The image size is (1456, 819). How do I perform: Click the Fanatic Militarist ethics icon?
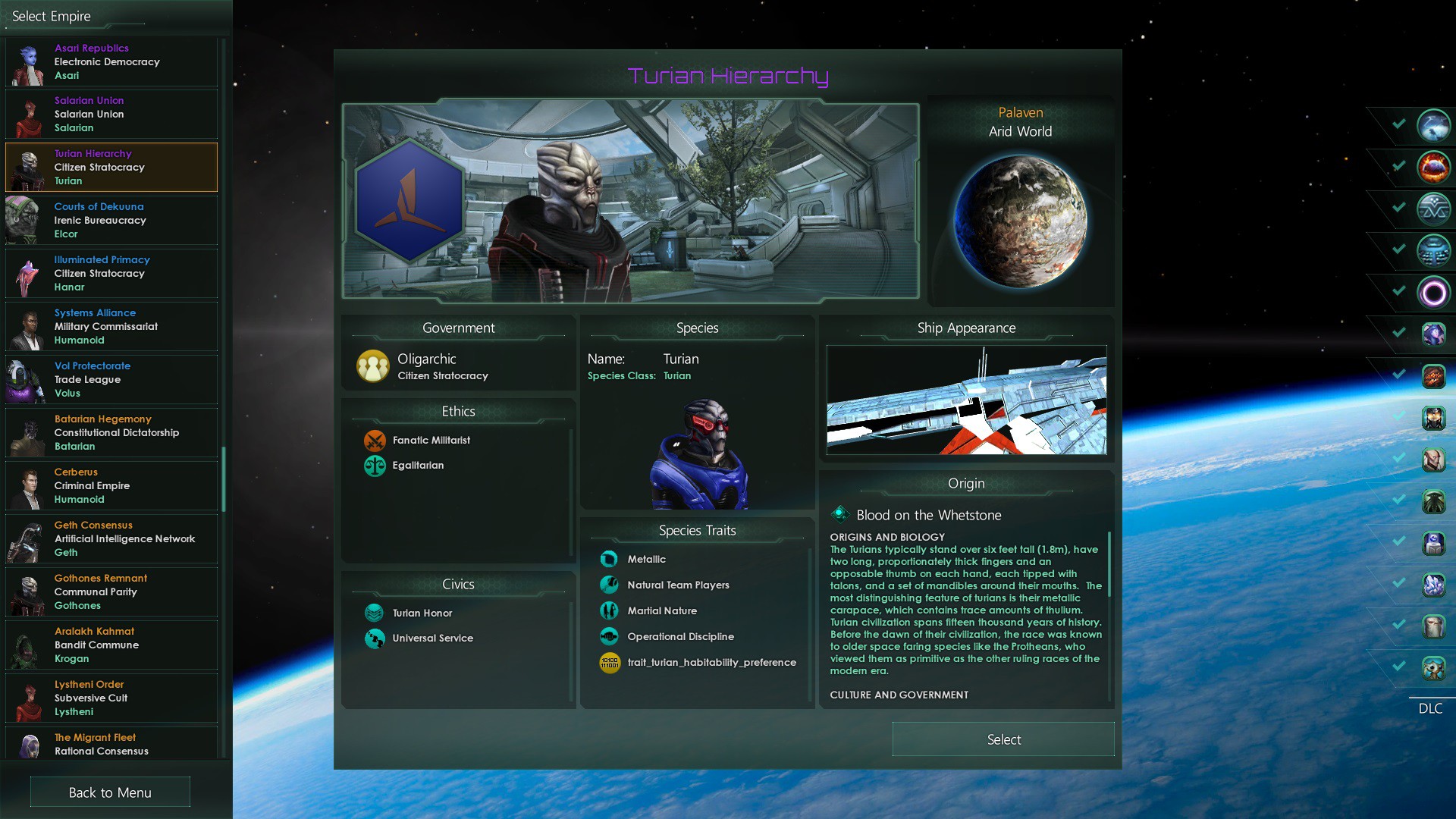click(x=374, y=440)
